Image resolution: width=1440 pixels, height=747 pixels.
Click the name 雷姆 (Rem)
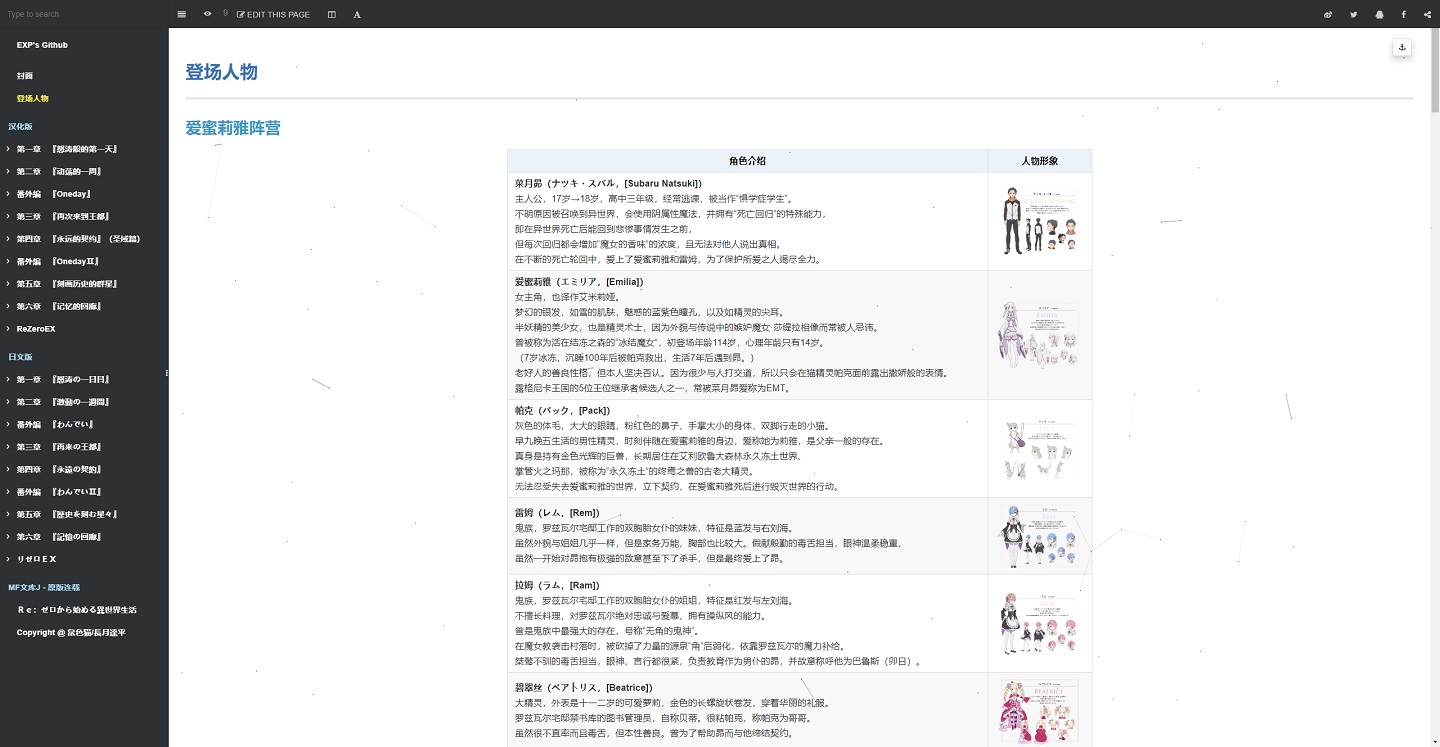557,513
